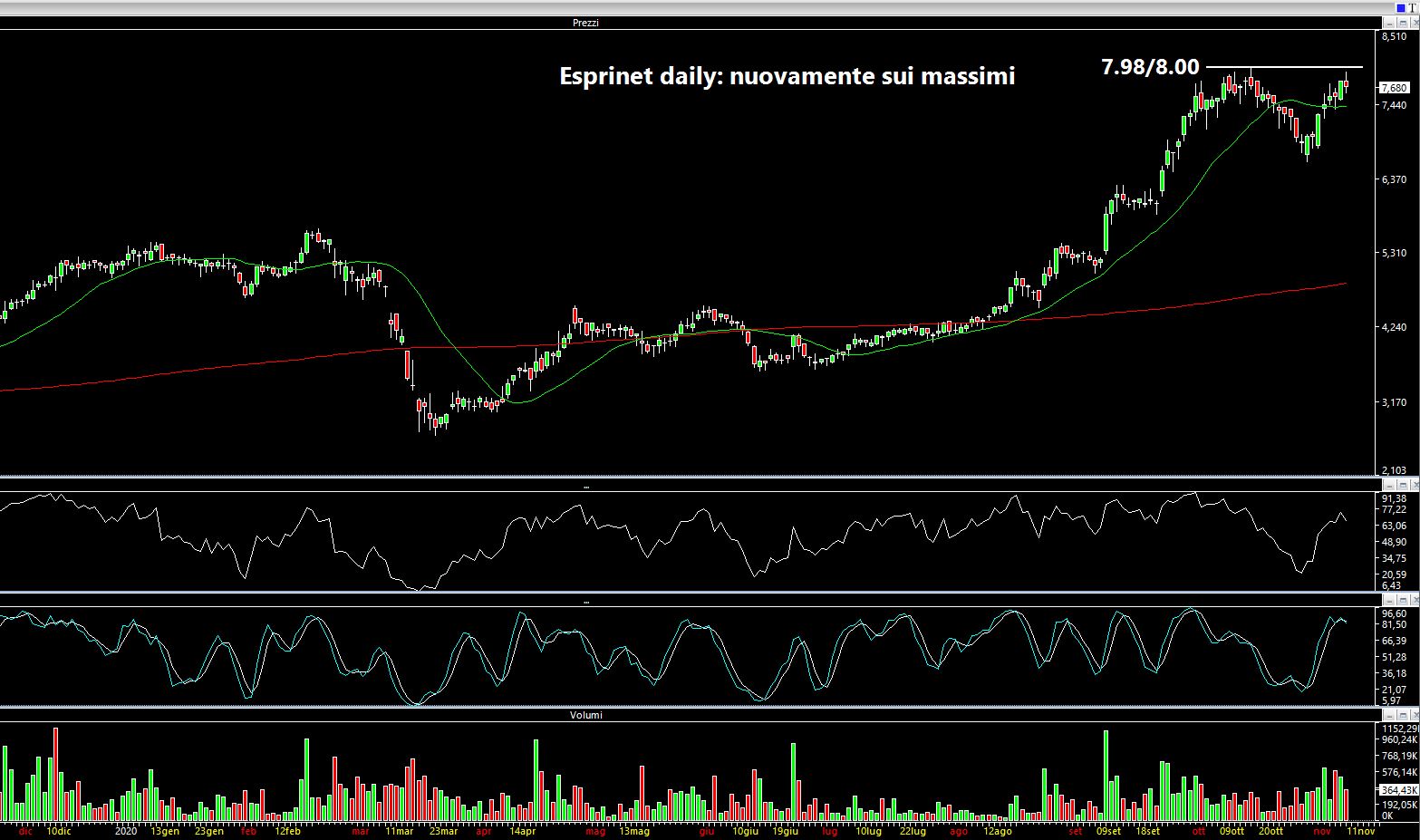Select the text T tool icon
This screenshot has height=840, width=1420.
click(x=1412, y=8)
